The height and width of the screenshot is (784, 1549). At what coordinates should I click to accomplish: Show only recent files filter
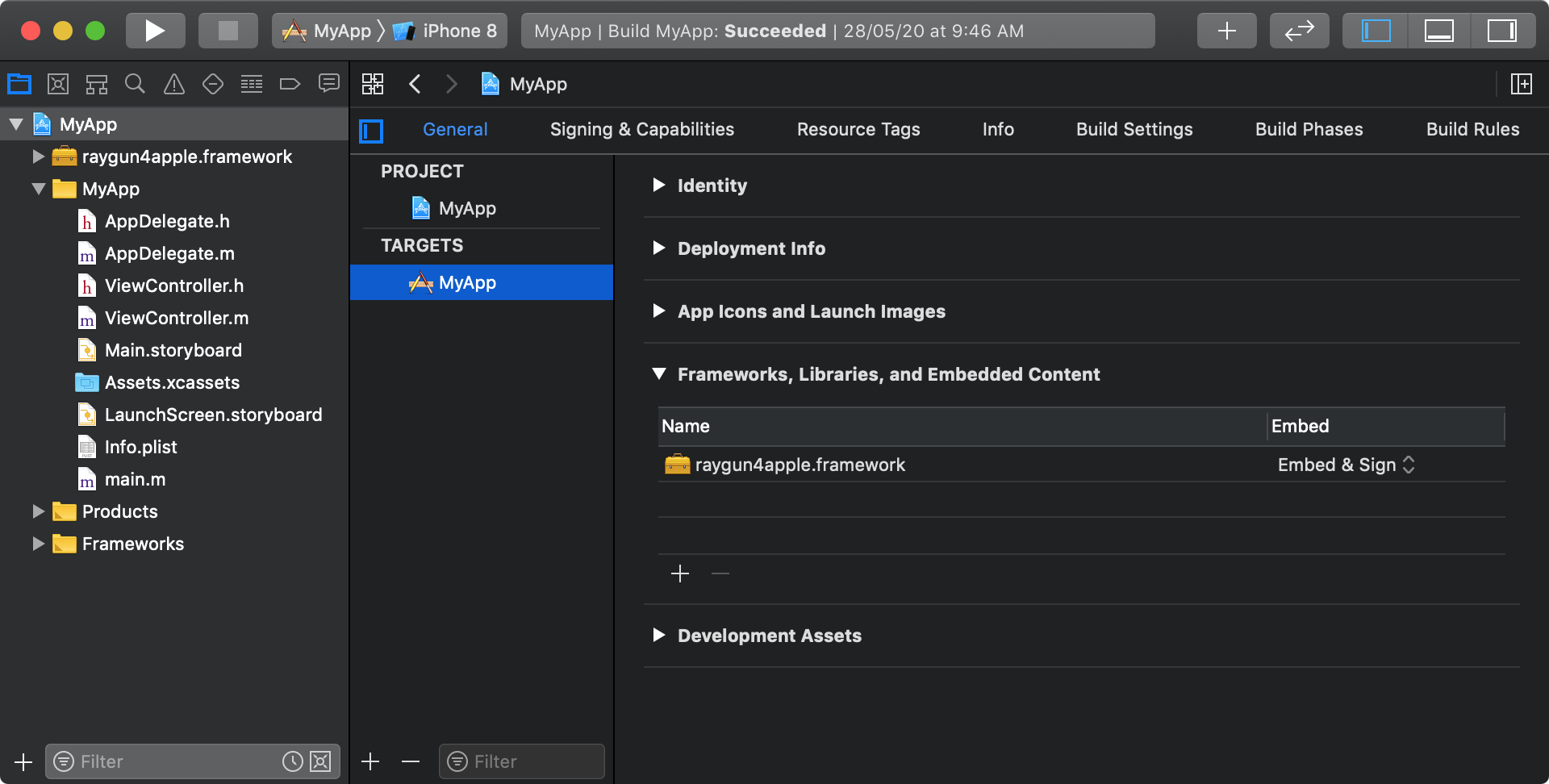click(293, 761)
